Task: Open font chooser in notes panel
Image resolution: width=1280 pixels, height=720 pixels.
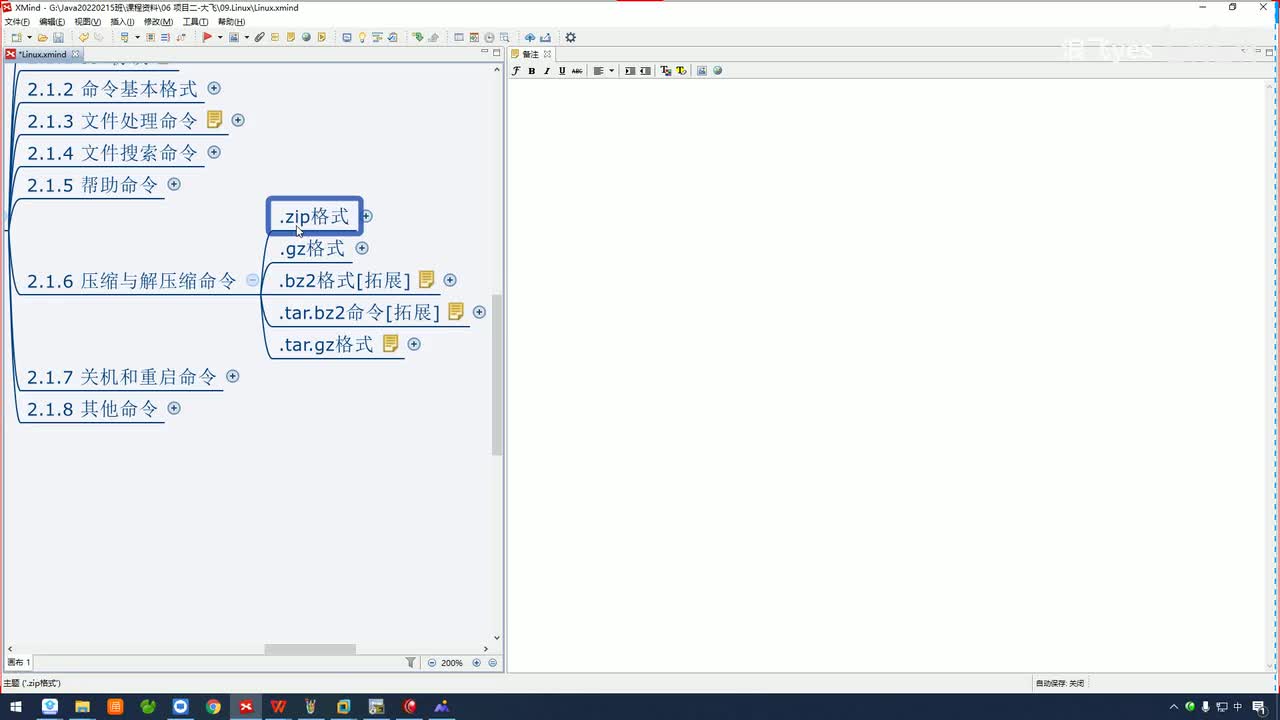Action: (x=516, y=71)
